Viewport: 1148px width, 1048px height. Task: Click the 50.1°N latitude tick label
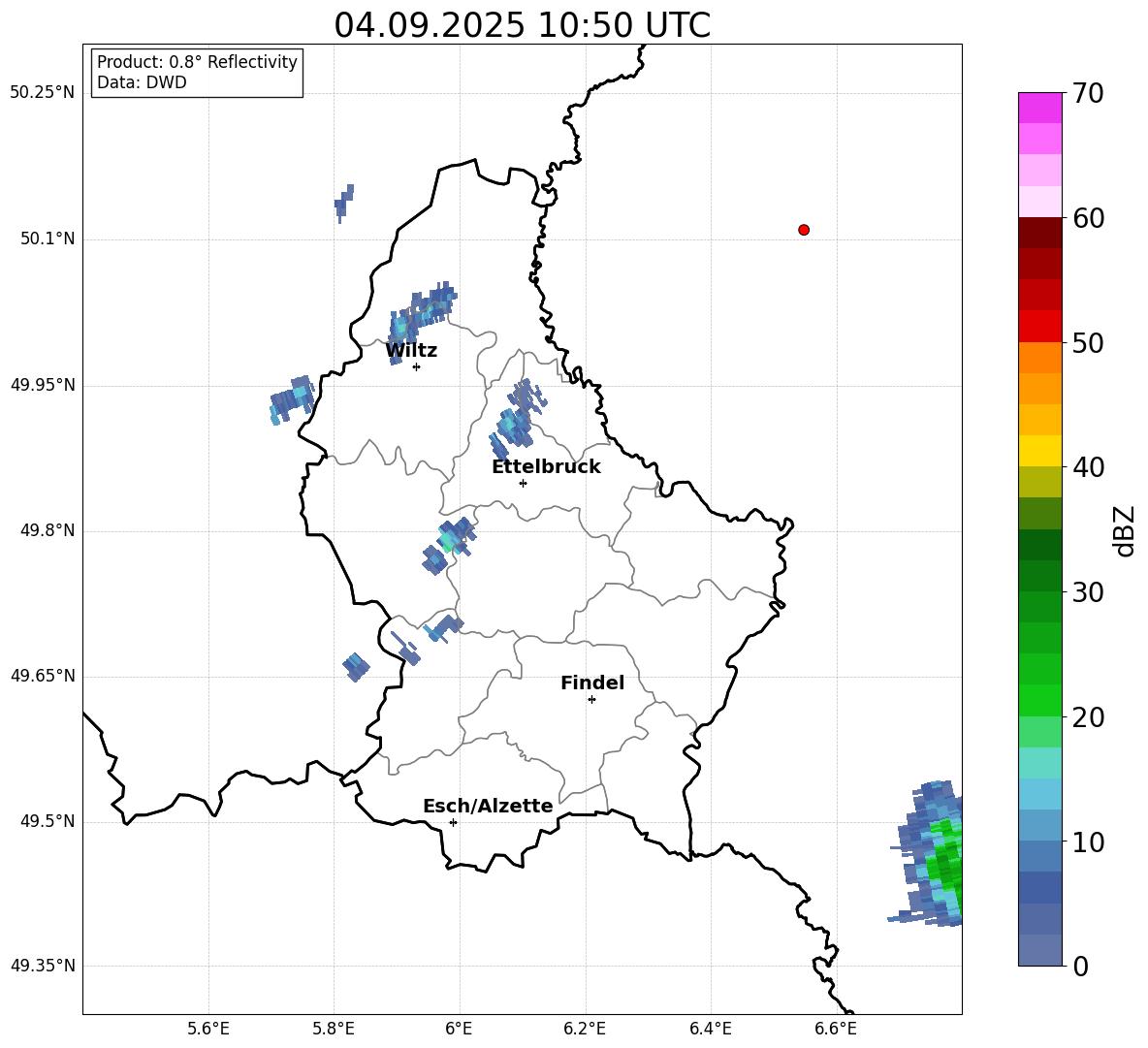click(x=48, y=238)
